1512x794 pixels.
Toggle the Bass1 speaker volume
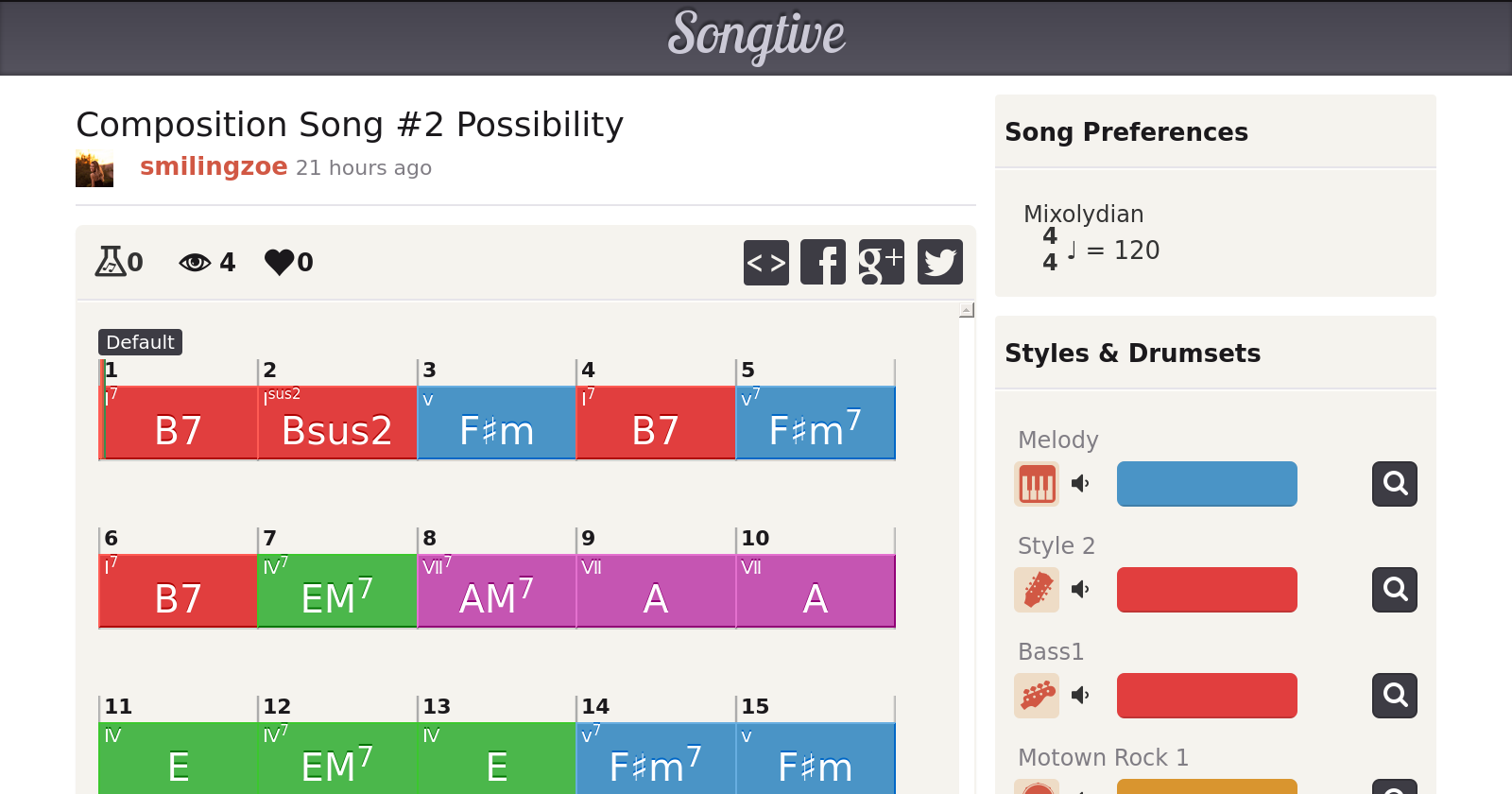(1080, 696)
